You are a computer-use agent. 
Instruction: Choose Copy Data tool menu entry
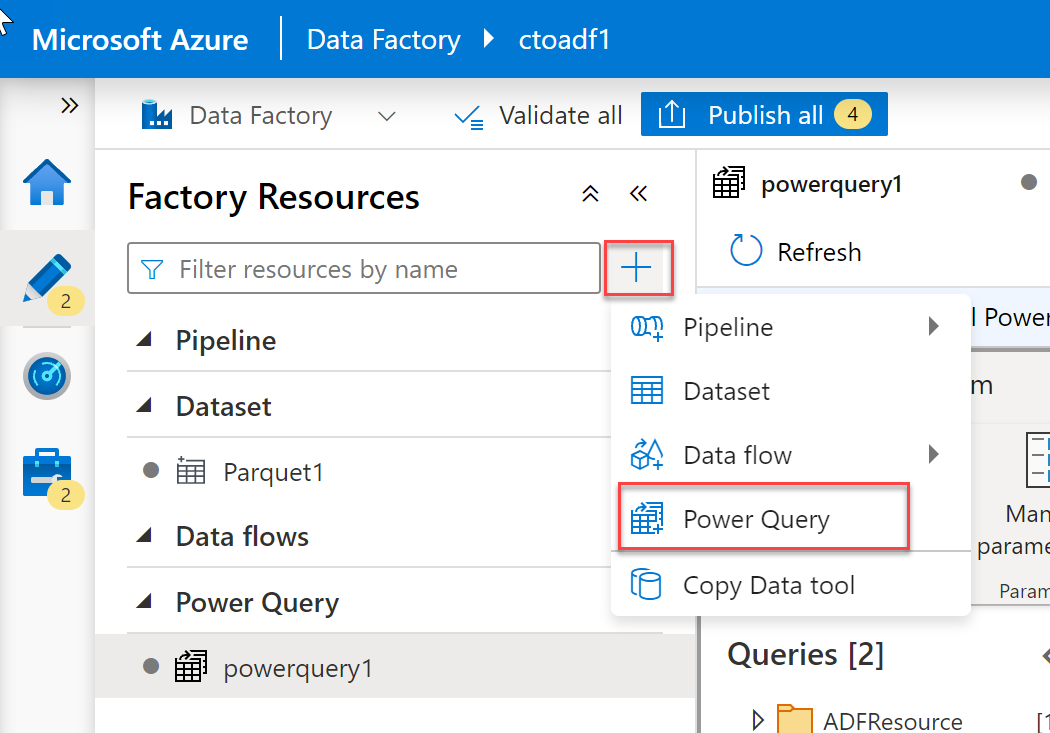tap(768, 585)
